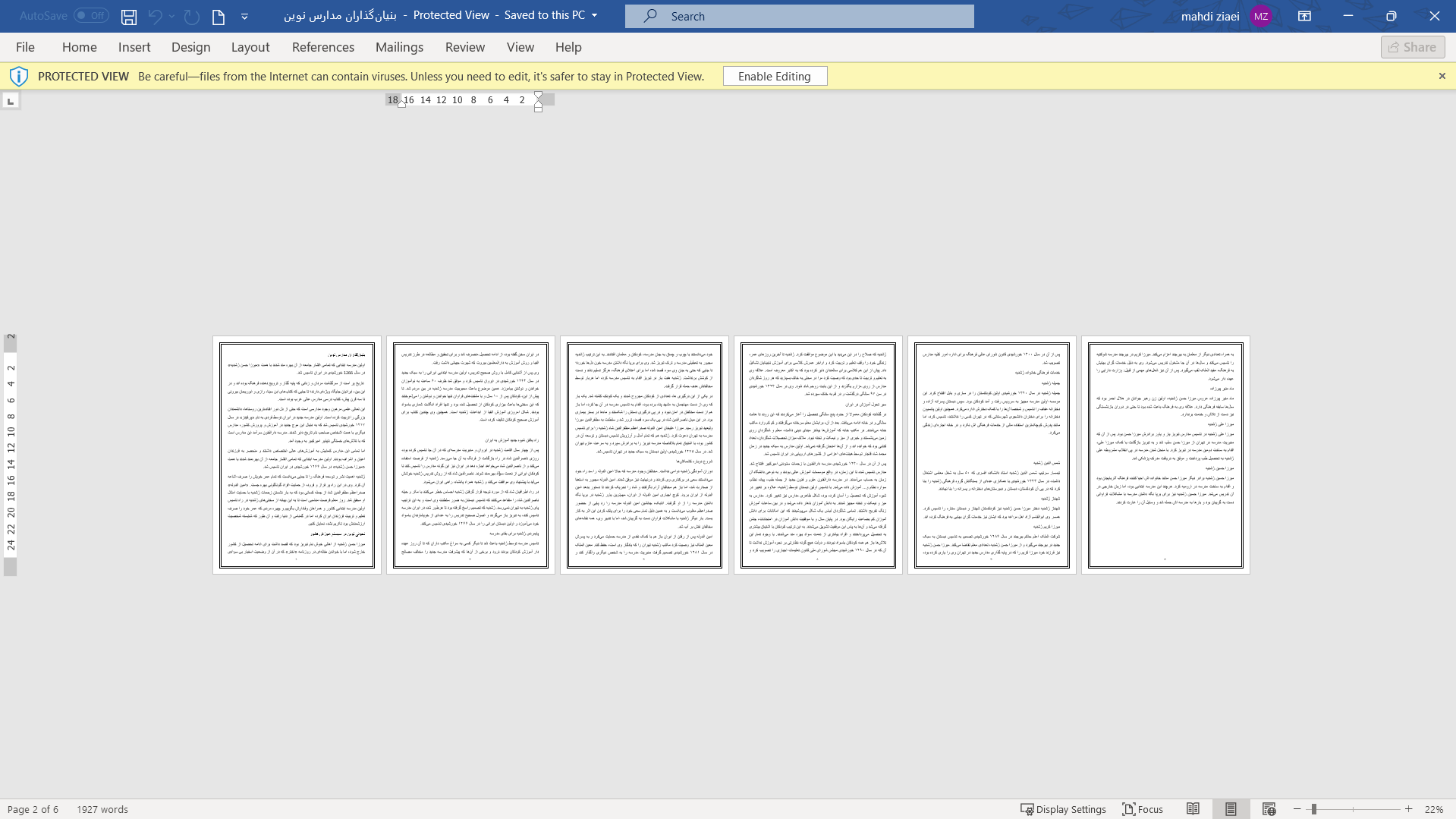Enable Focus mode
Screen dimensions: 1456x819
1143,809
